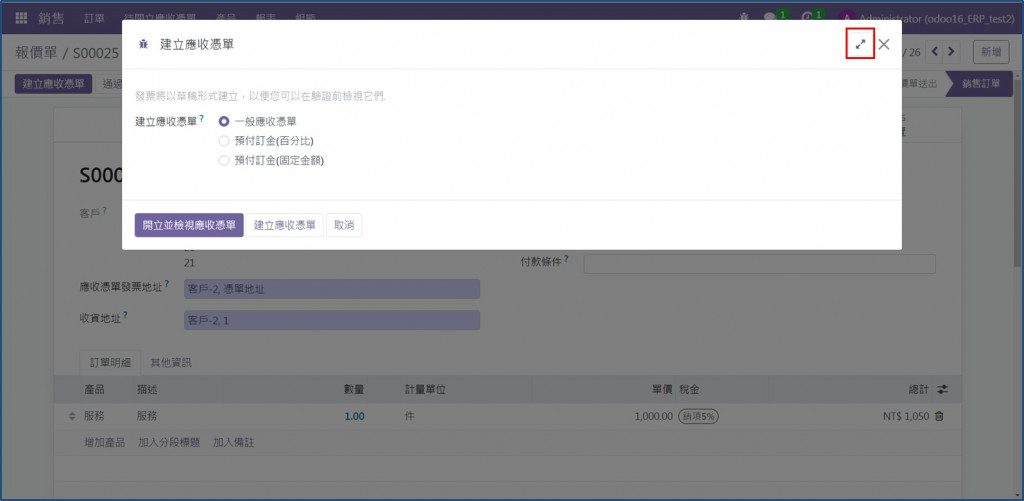Screen dimensions: 1024x501
Task: Click the 銷售訂單 status stage
Action: 982,84
